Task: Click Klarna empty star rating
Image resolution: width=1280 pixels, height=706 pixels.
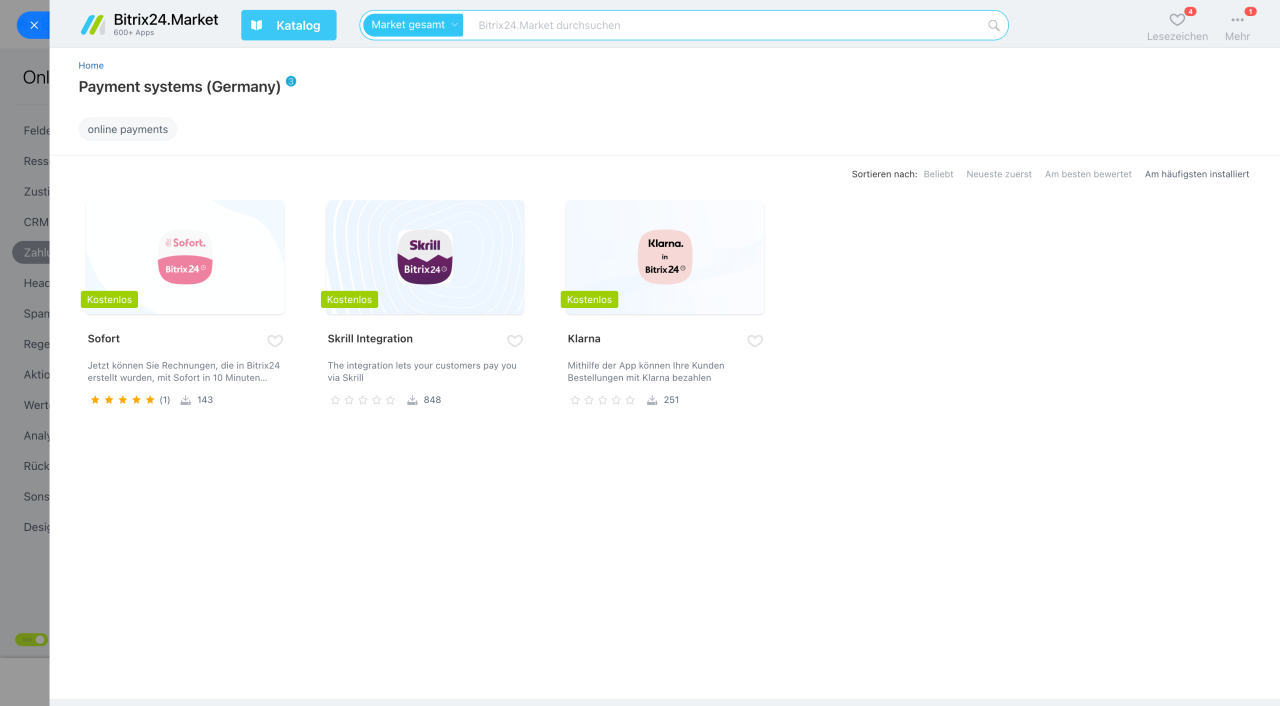Action: (603, 400)
